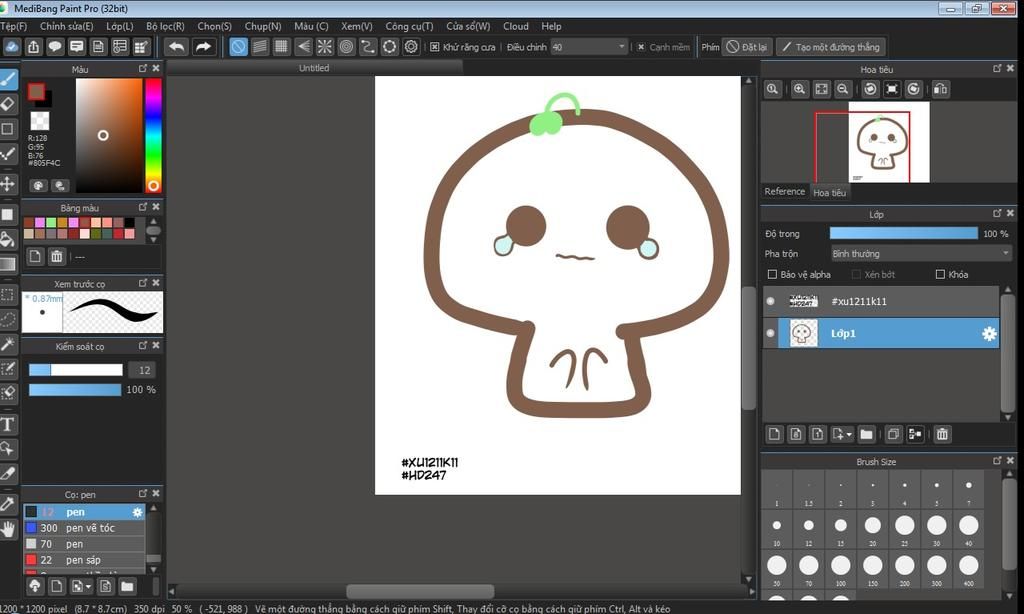Image resolution: width=1024 pixels, height=614 pixels.
Task: Click the transparent color swatch
Action: coord(40,121)
